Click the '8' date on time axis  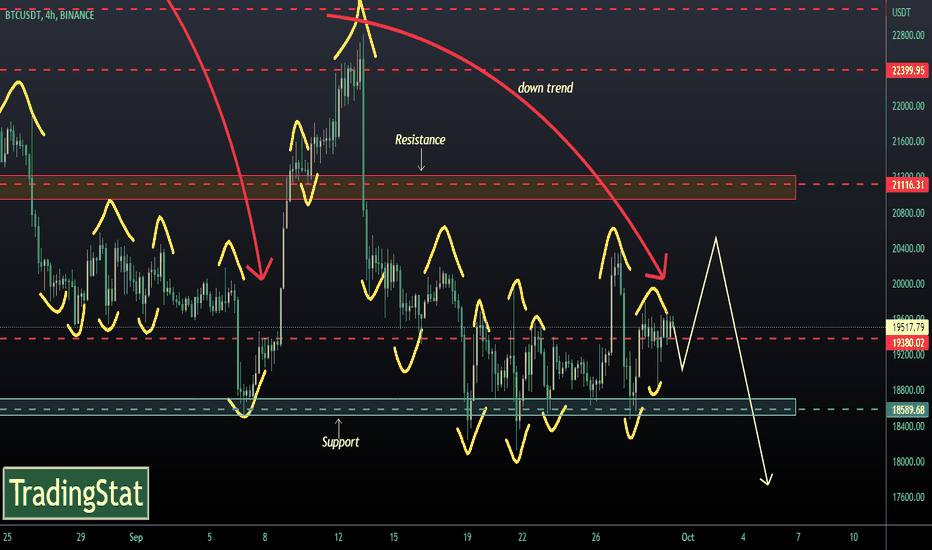coord(265,538)
